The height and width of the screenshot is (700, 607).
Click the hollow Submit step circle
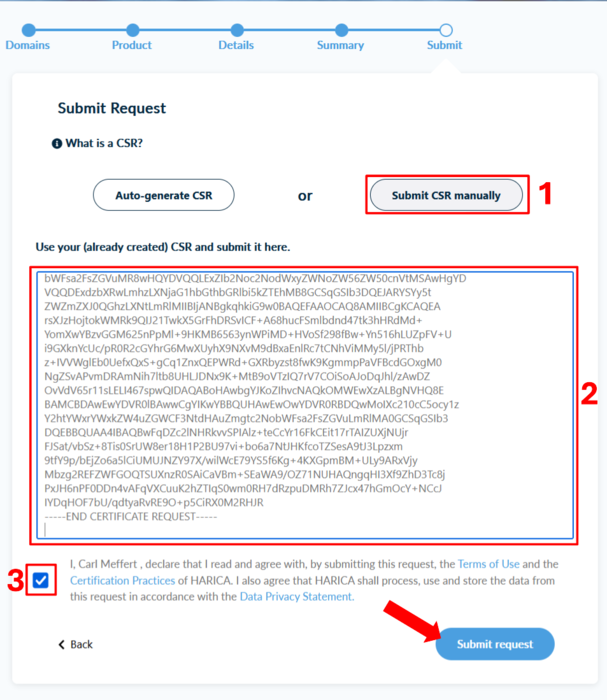click(x=446, y=30)
